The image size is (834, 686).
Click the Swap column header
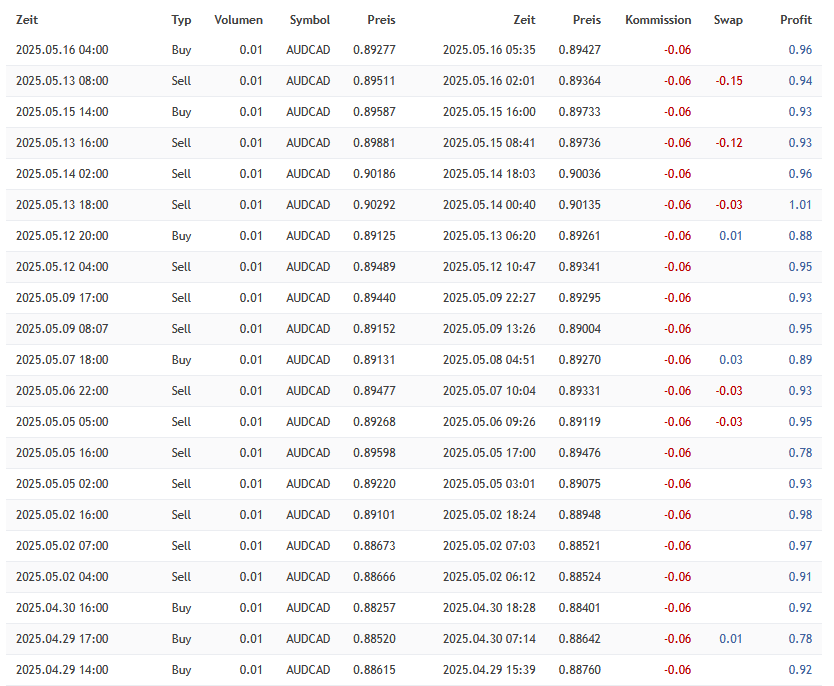[x=728, y=20]
